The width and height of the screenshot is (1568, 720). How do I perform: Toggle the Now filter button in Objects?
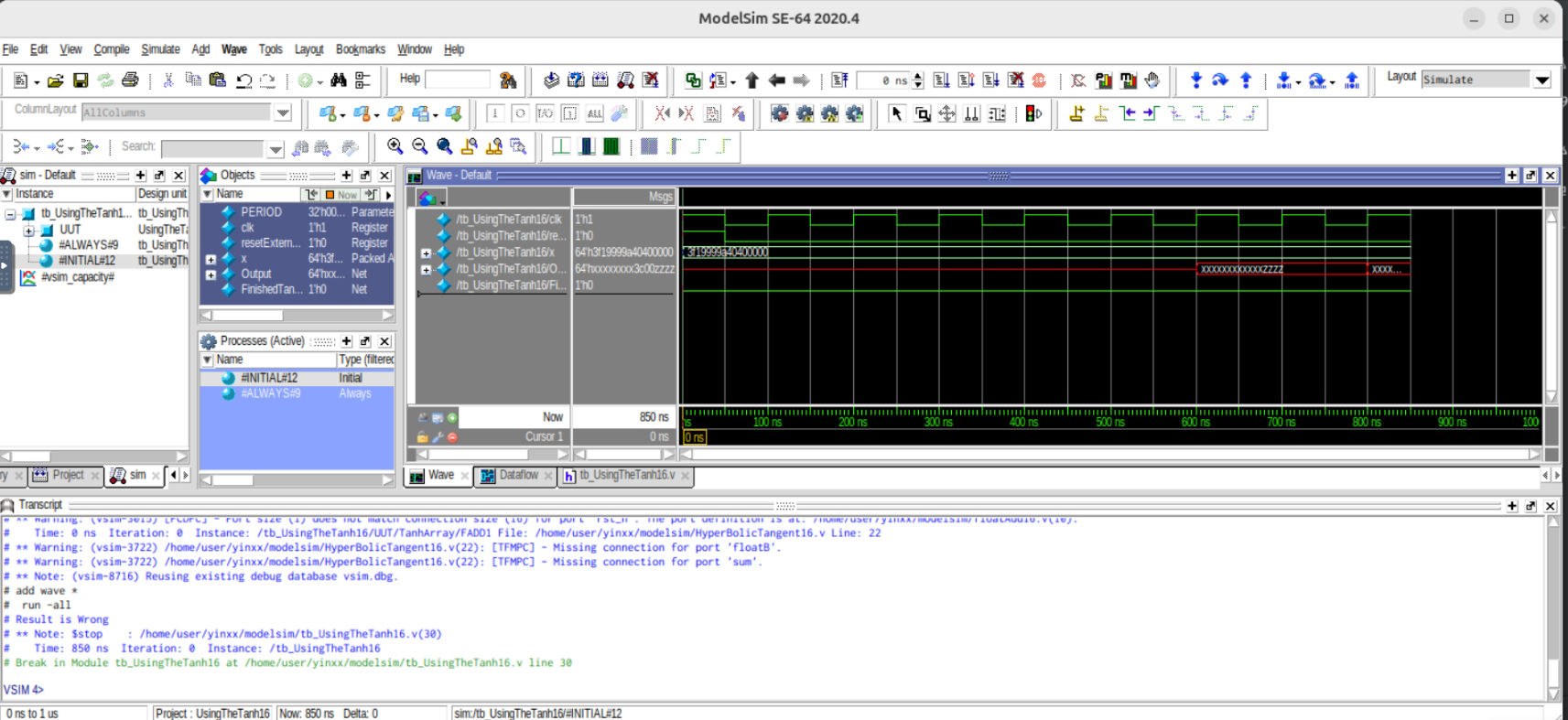tap(341, 195)
